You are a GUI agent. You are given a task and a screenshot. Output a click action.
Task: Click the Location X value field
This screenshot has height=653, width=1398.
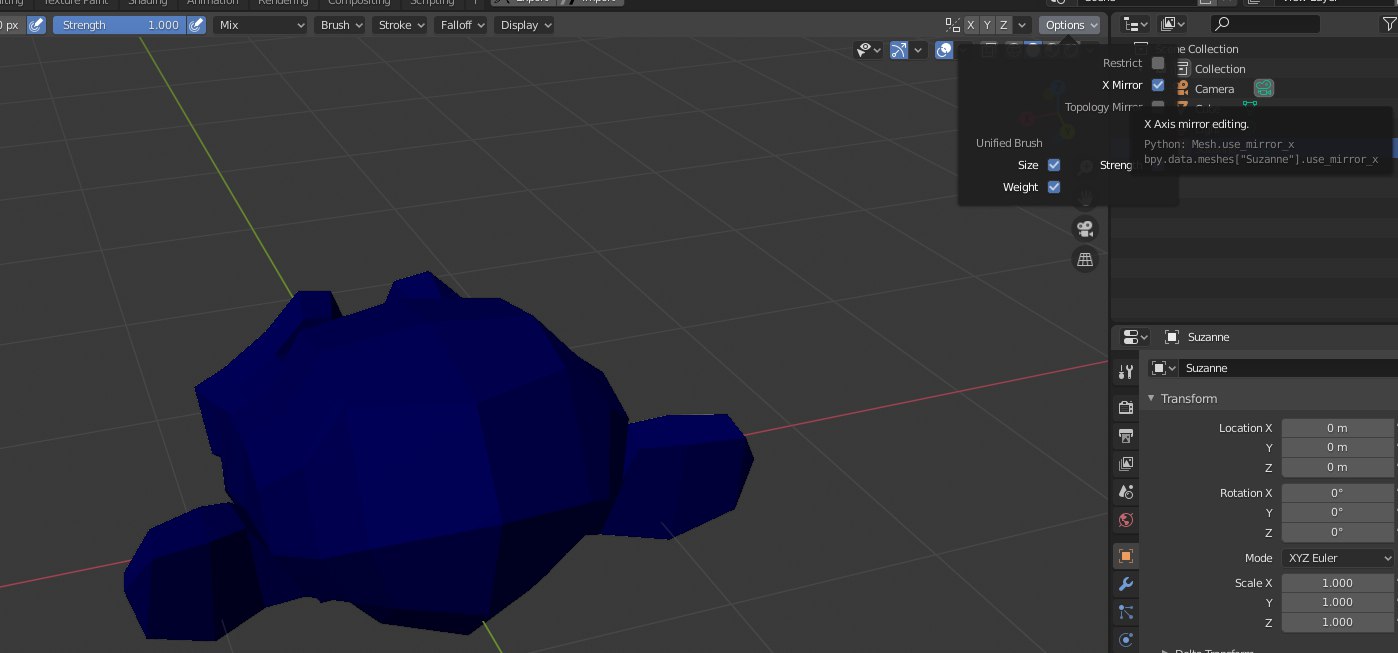(x=1337, y=428)
